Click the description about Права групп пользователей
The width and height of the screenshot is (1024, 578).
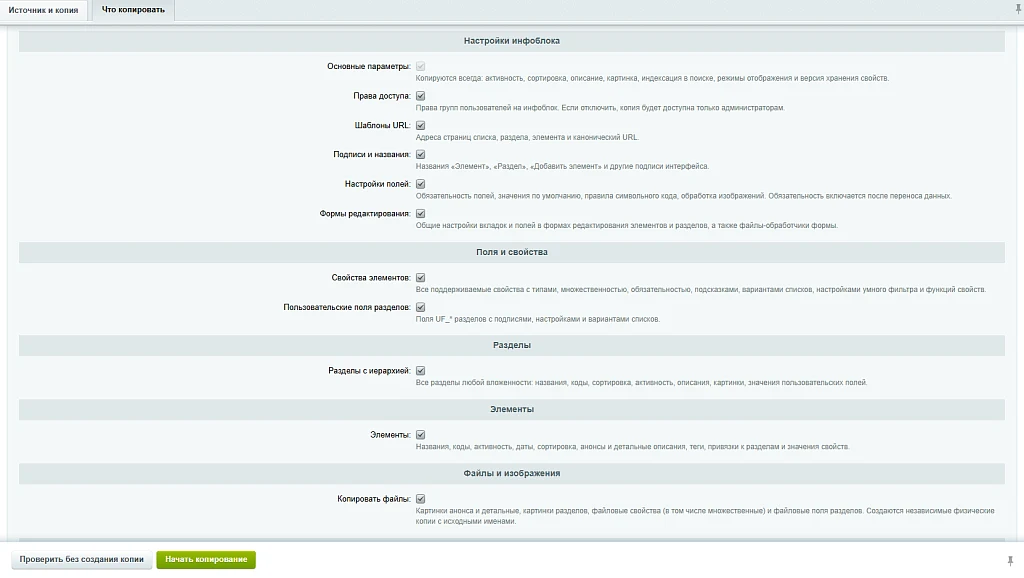(x=600, y=108)
